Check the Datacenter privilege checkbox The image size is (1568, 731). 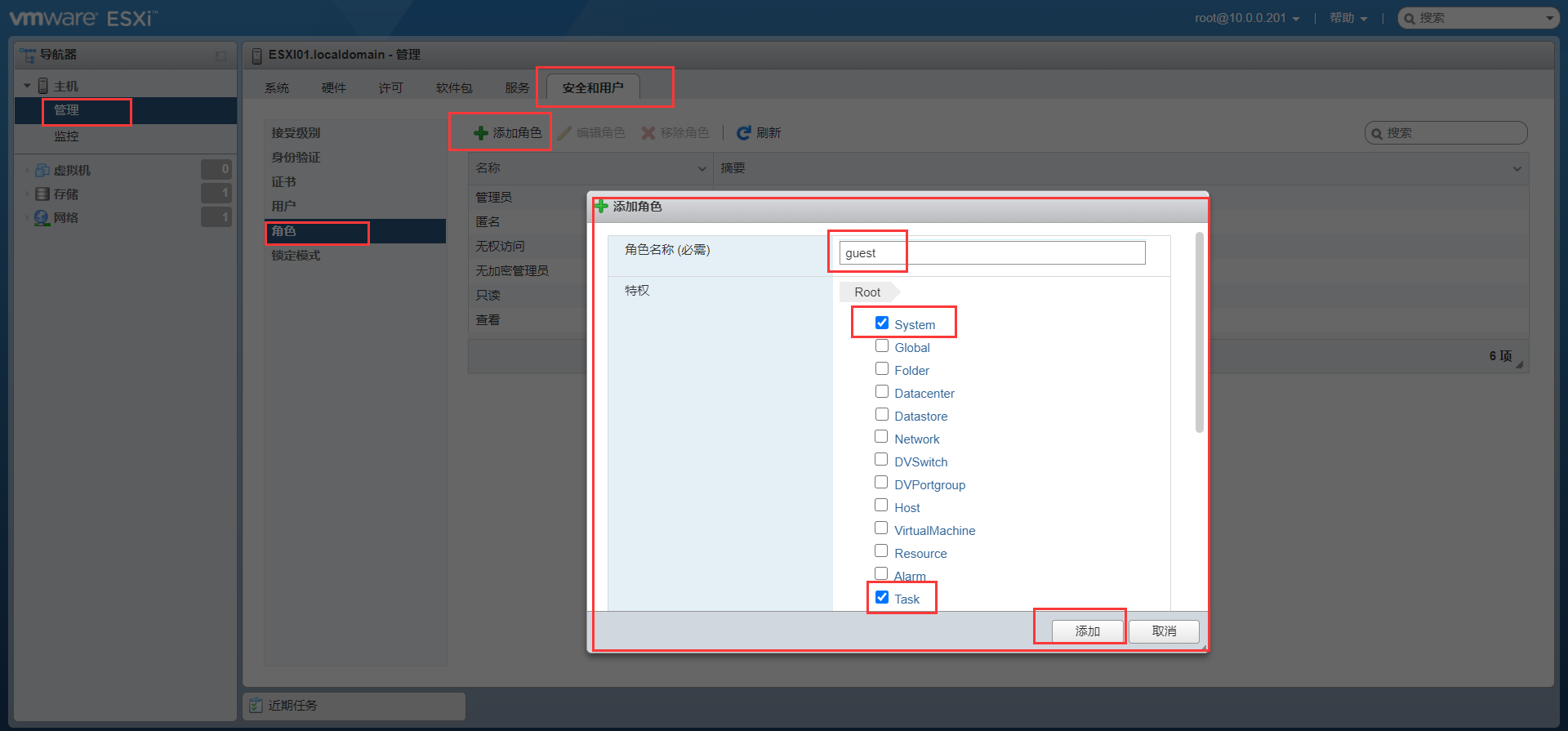click(882, 391)
